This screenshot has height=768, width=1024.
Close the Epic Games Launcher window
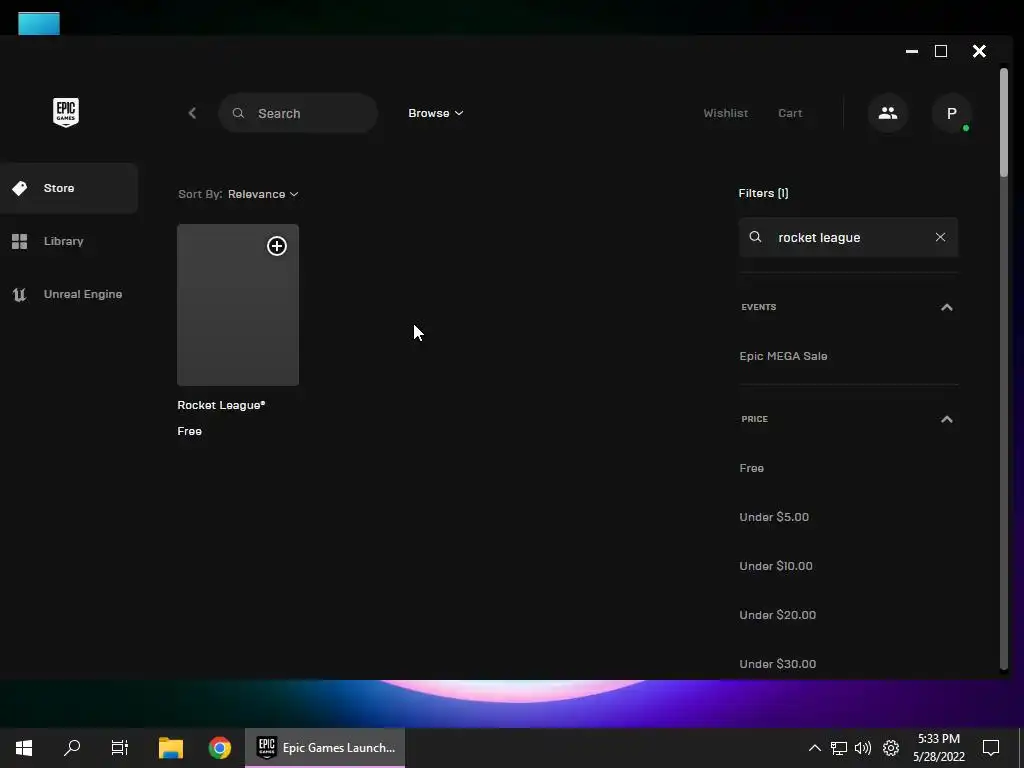tap(979, 51)
